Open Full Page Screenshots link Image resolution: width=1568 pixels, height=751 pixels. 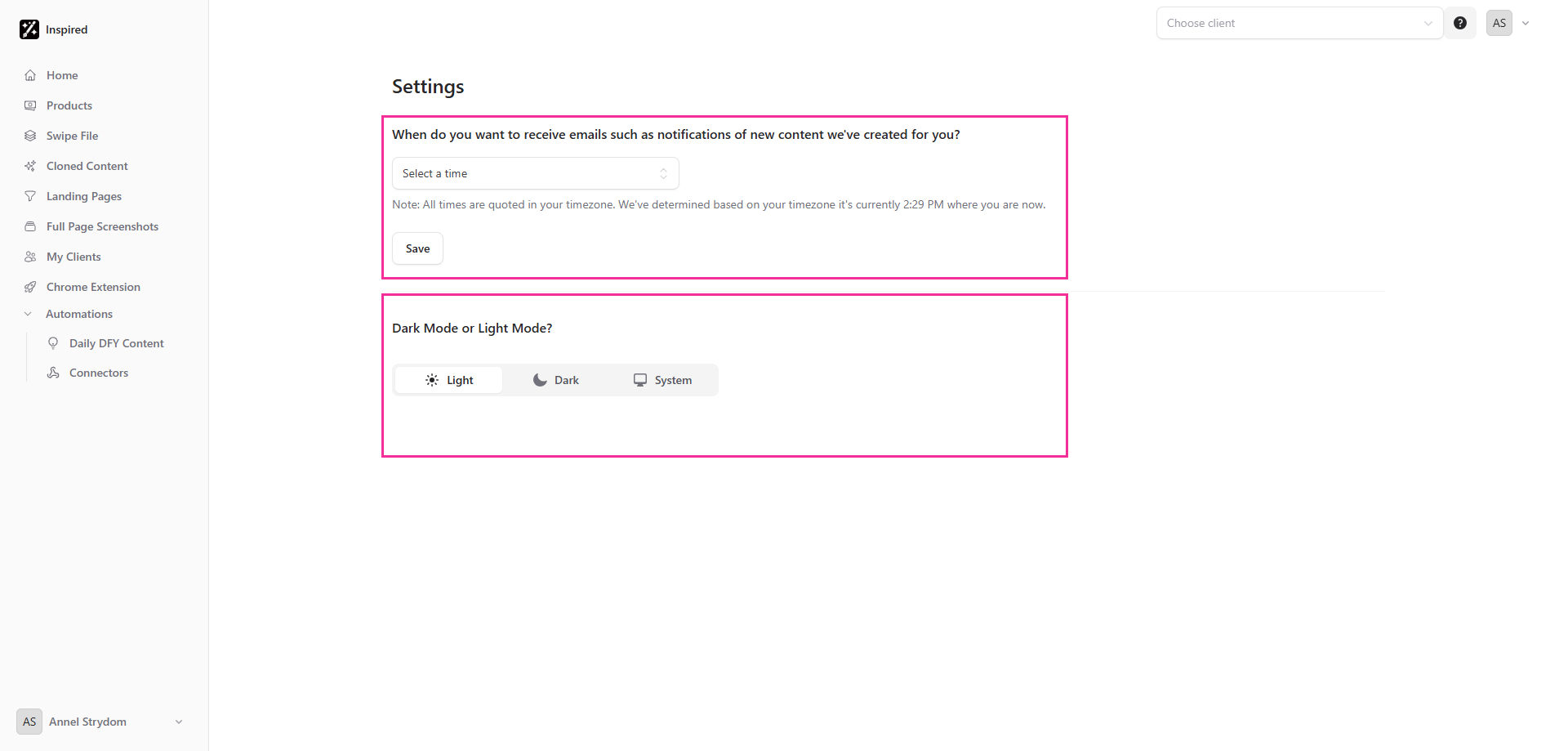pos(102,226)
